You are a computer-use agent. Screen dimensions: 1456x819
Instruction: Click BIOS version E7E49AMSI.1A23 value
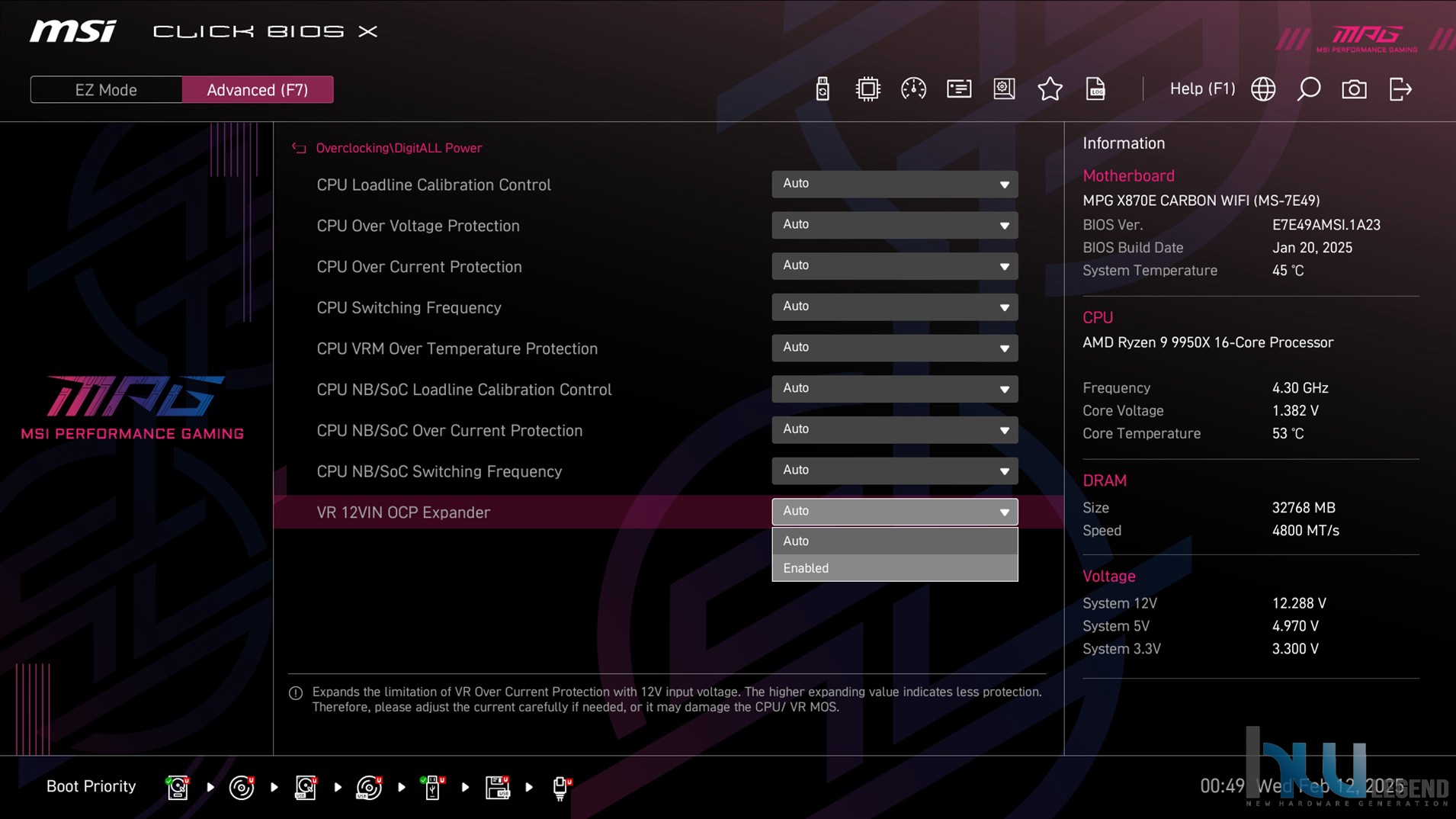(x=1326, y=225)
